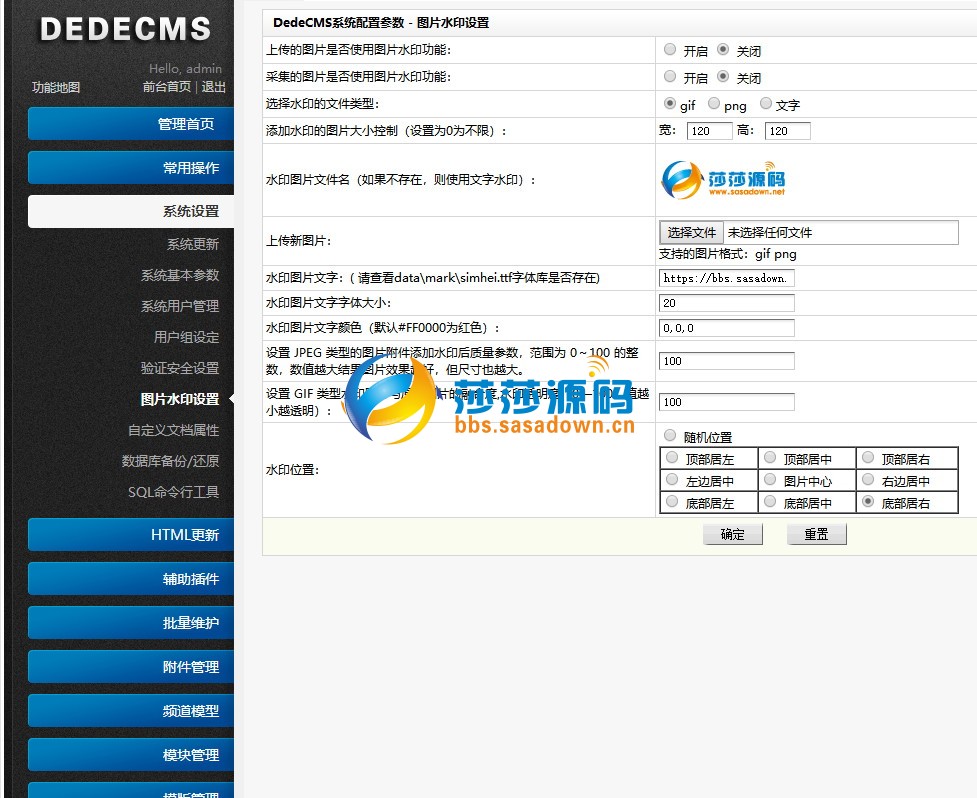Viewport: 977px width, 798px height.
Task: Open 验证安全设置 submenu item
Action: pyautogui.click(x=179, y=368)
